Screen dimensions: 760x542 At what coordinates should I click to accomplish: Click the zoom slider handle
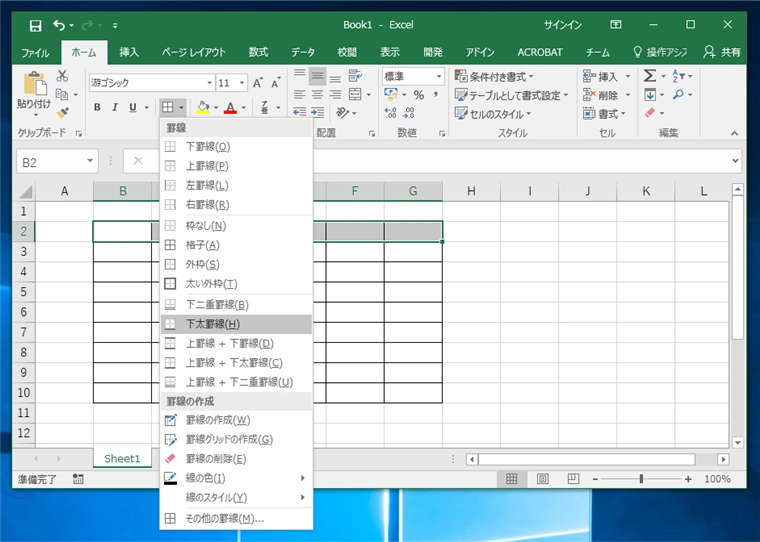click(x=641, y=479)
